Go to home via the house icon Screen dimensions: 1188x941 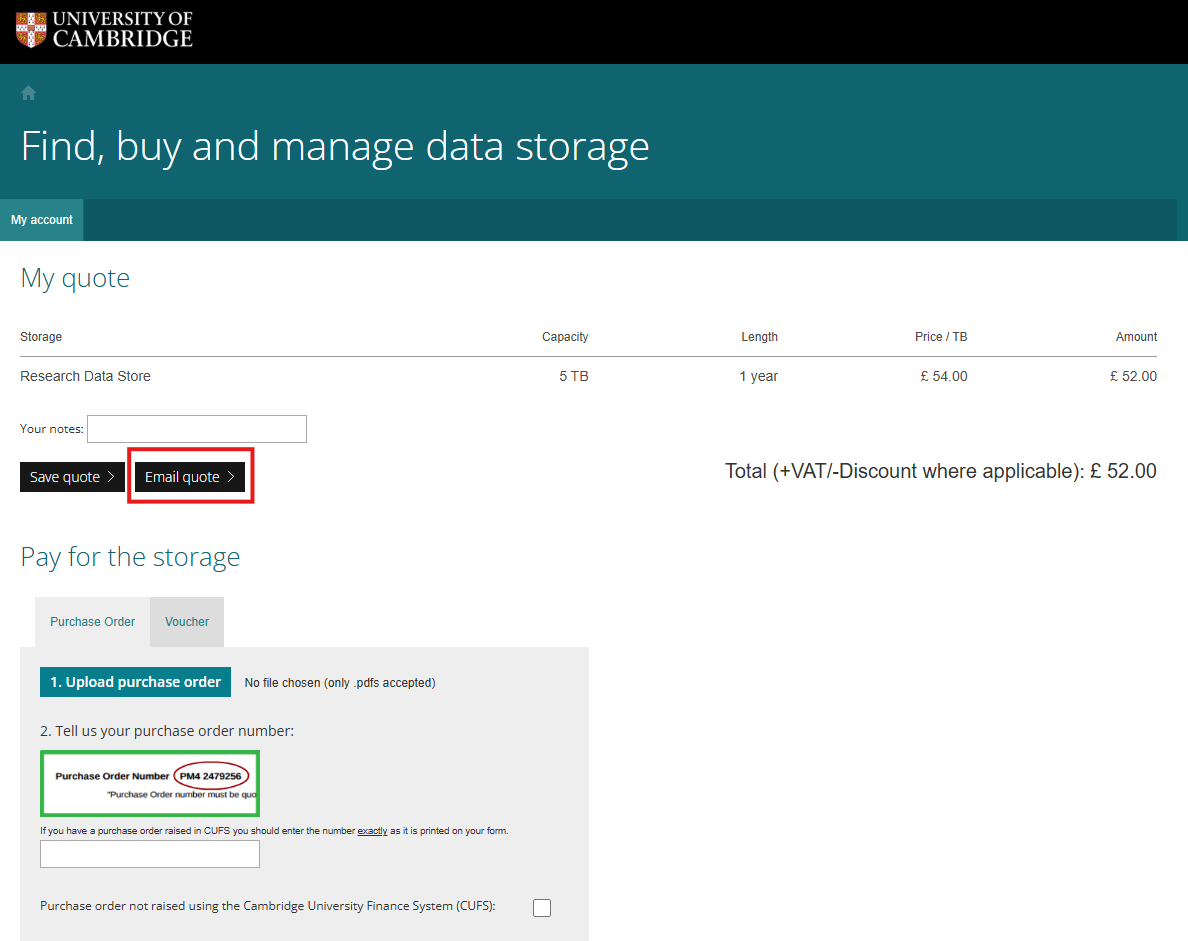(28, 93)
